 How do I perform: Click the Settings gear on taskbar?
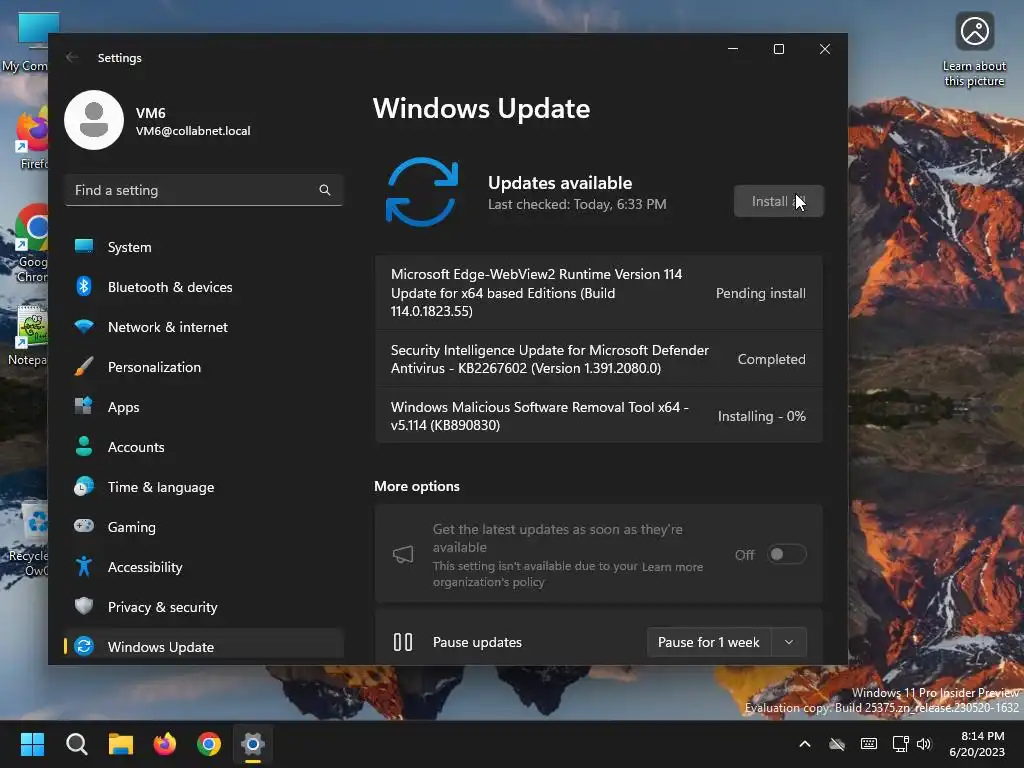coord(253,744)
